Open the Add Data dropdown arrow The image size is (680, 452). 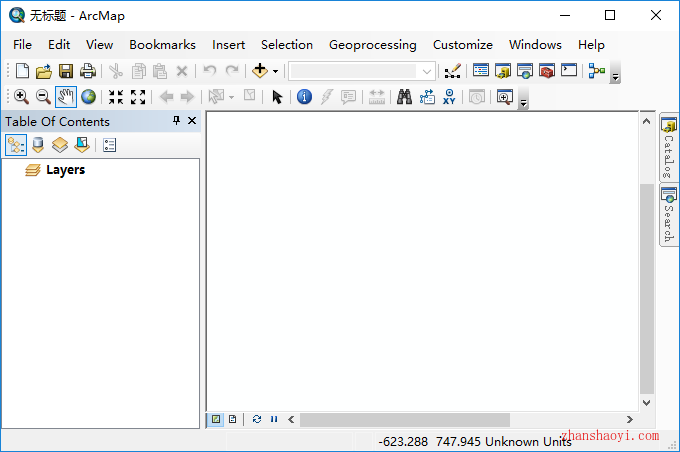275,71
